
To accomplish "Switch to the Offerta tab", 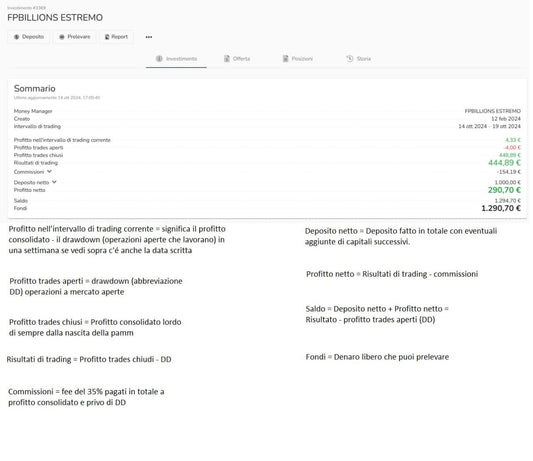I will tap(237, 59).
